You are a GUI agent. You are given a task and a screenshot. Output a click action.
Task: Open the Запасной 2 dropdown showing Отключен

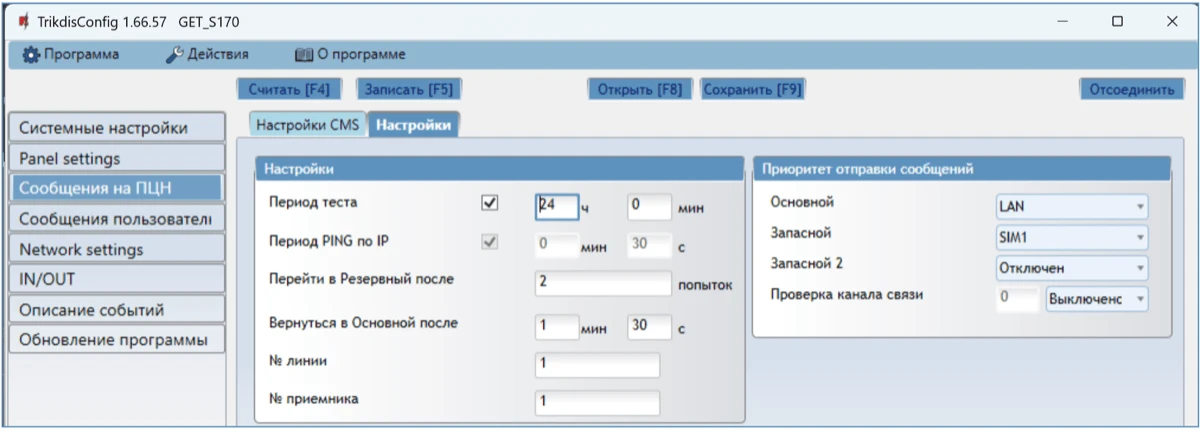coord(1071,268)
